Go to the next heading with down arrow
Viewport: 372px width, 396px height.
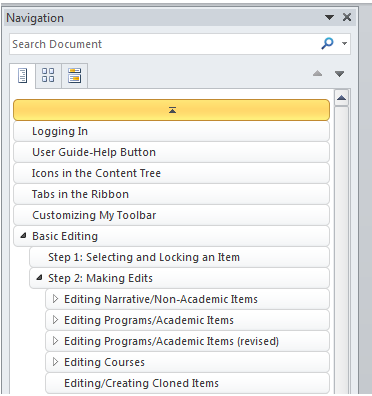(x=339, y=74)
